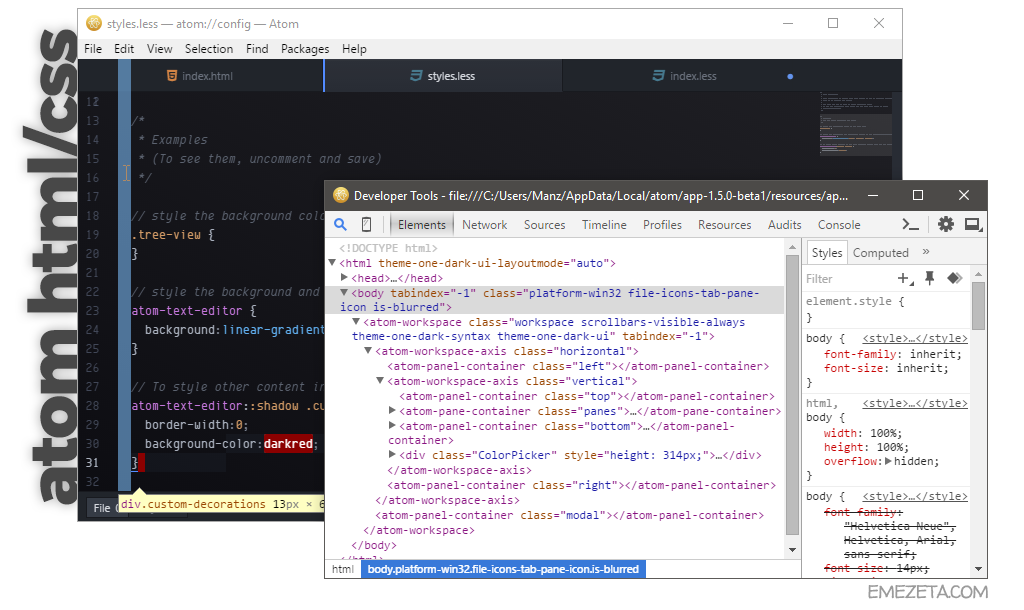Click the .tree-view selector on line 19
This screenshot has height=610, width=1024.
pyautogui.click(x=167, y=234)
